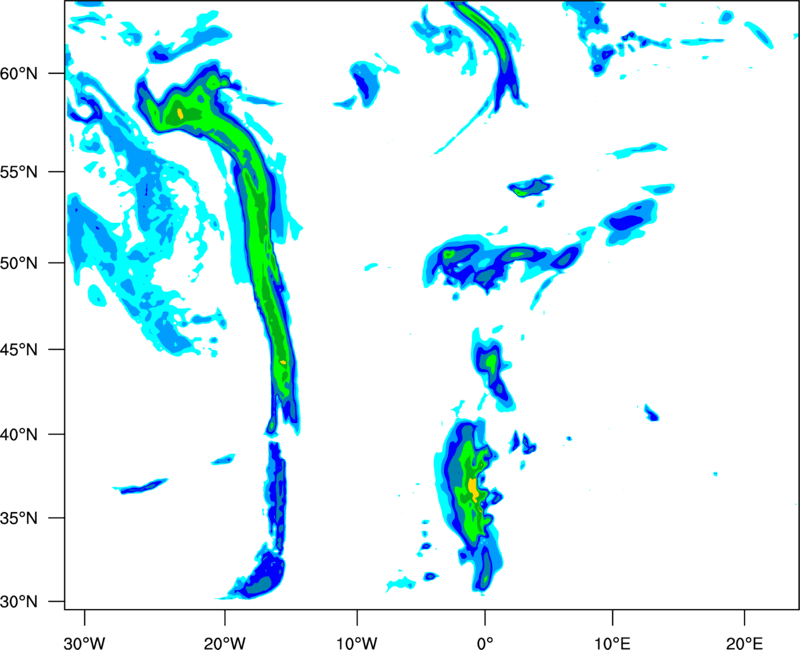Click the 30°N latitude label

coord(19,602)
